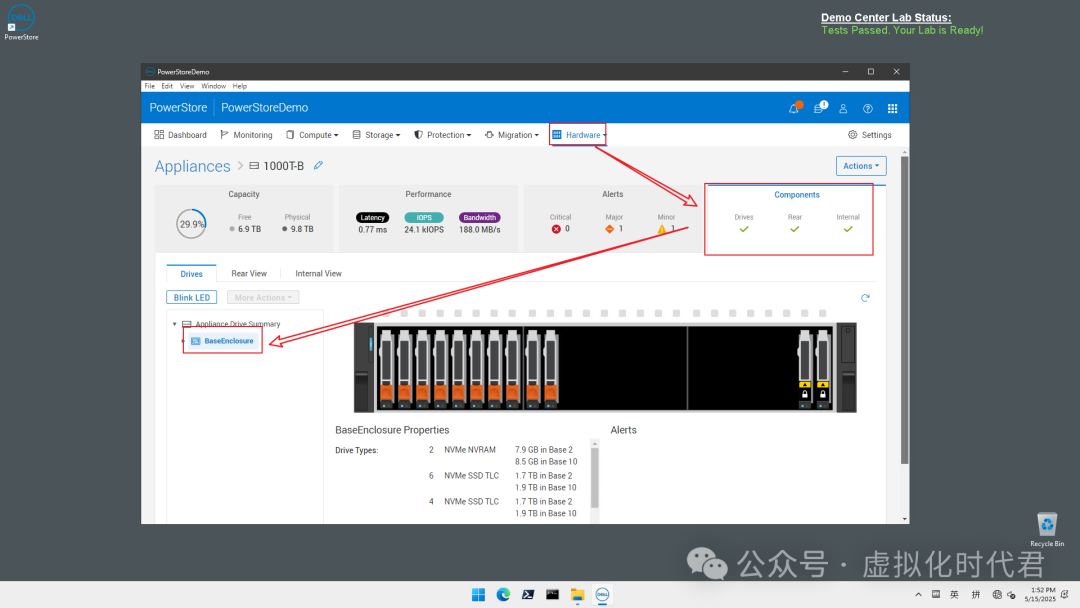Image resolution: width=1080 pixels, height=608 pixels.
Task: Open the Window menu
Action: point(213,86)
